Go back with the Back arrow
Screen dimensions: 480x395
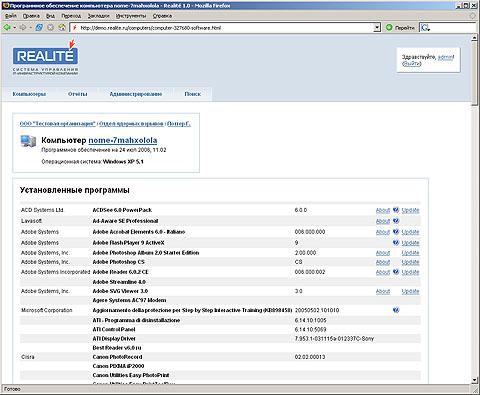(7, 28)
